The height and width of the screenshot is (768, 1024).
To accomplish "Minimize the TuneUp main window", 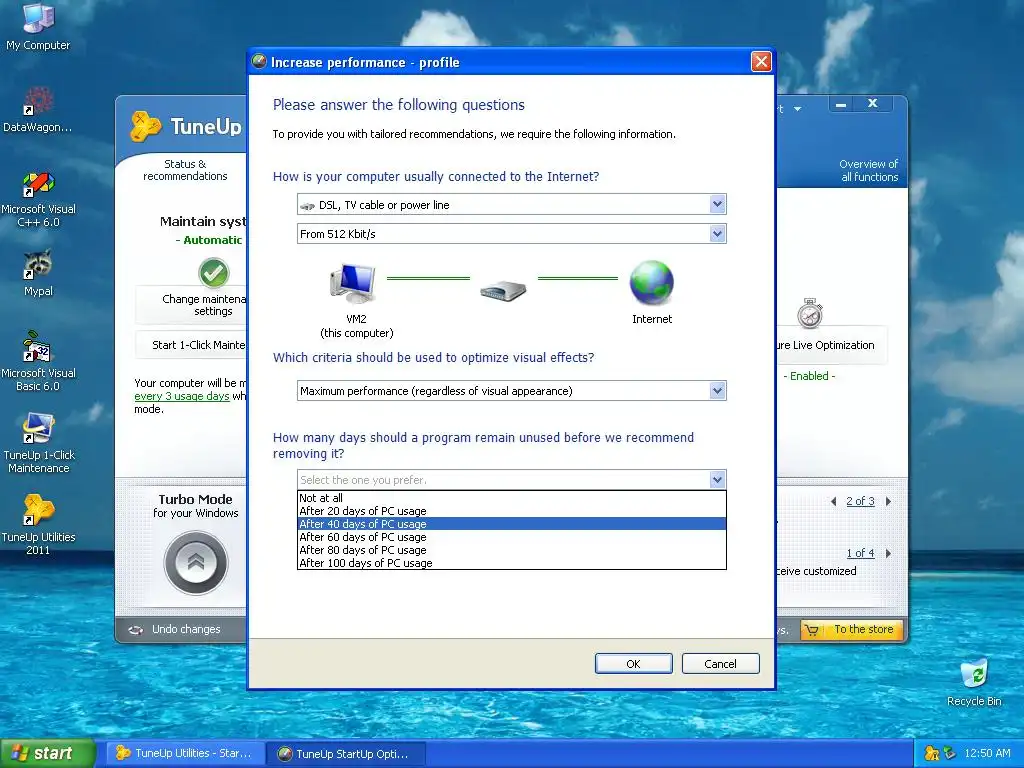I will (841, 104).
